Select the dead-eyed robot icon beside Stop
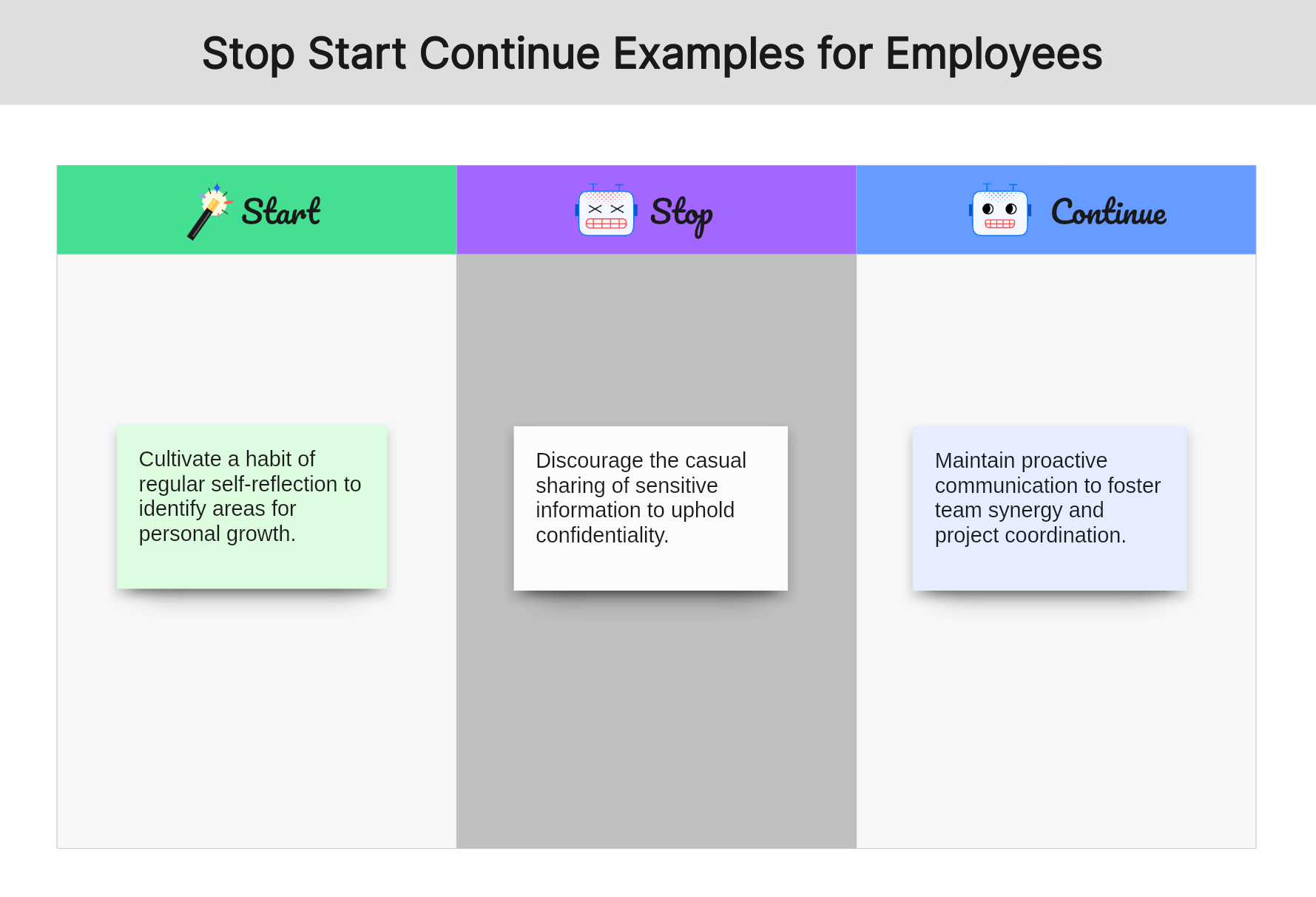1316x897 pixels. click(606, 210)
